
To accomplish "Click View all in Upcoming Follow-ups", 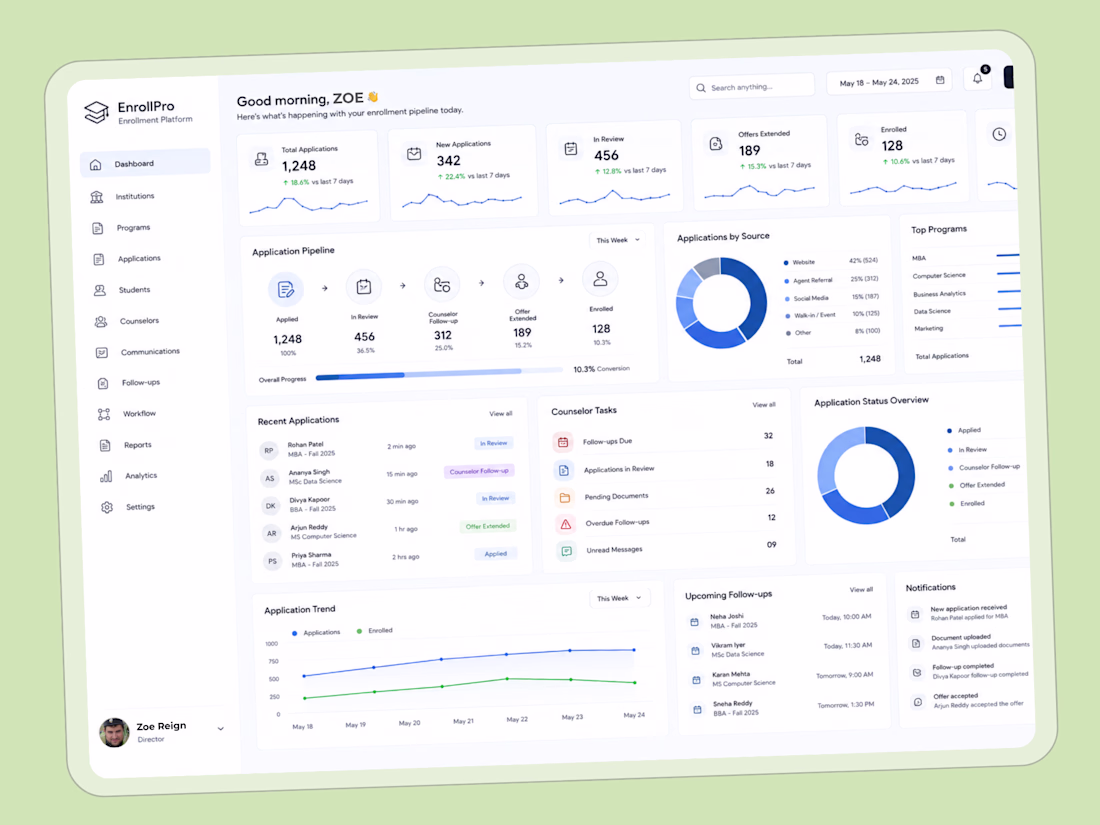I will (861, 590).
